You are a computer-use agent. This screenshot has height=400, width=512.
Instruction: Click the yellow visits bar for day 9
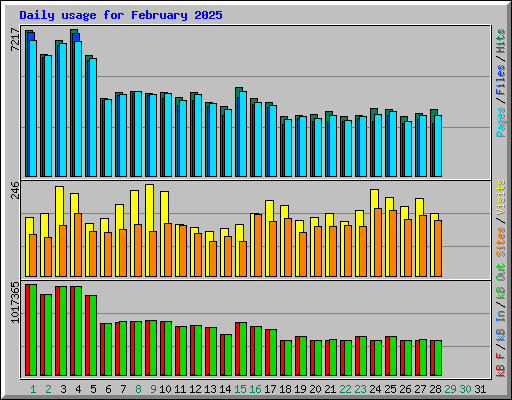150,230
